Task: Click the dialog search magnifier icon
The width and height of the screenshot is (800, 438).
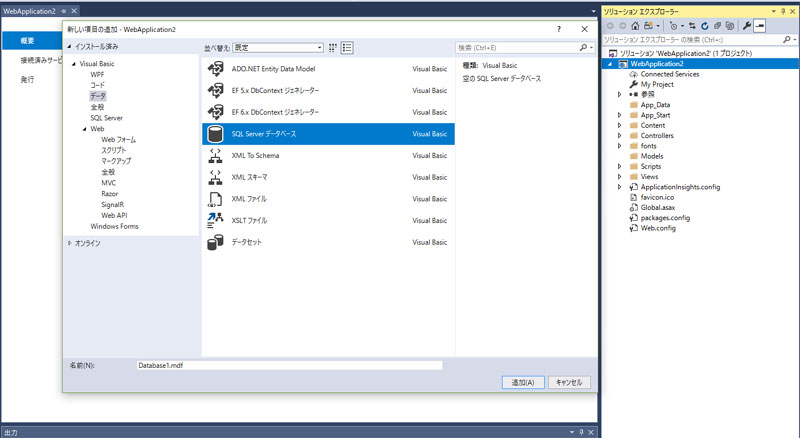Action: [583, 47]
